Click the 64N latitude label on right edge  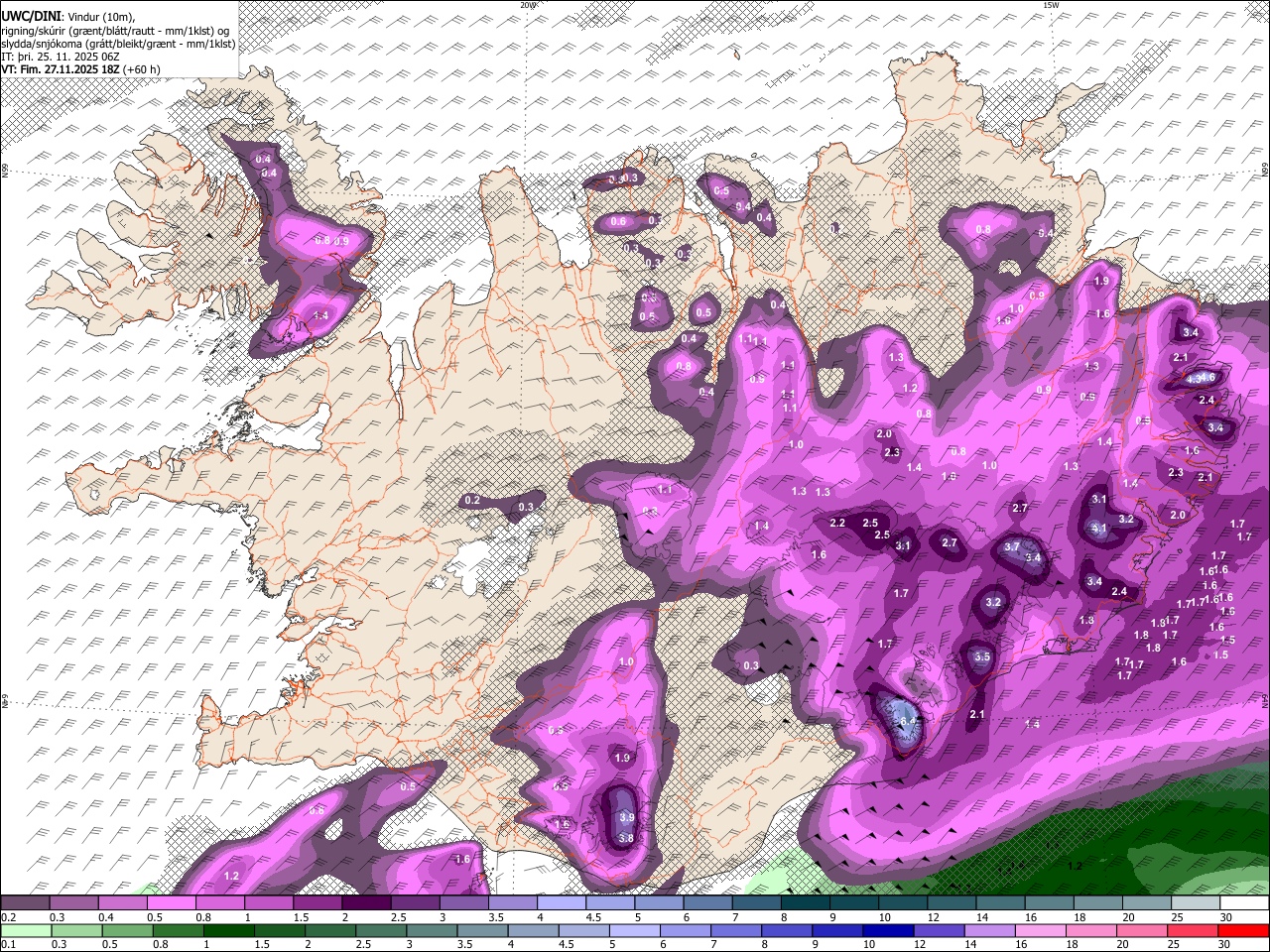1264,702
